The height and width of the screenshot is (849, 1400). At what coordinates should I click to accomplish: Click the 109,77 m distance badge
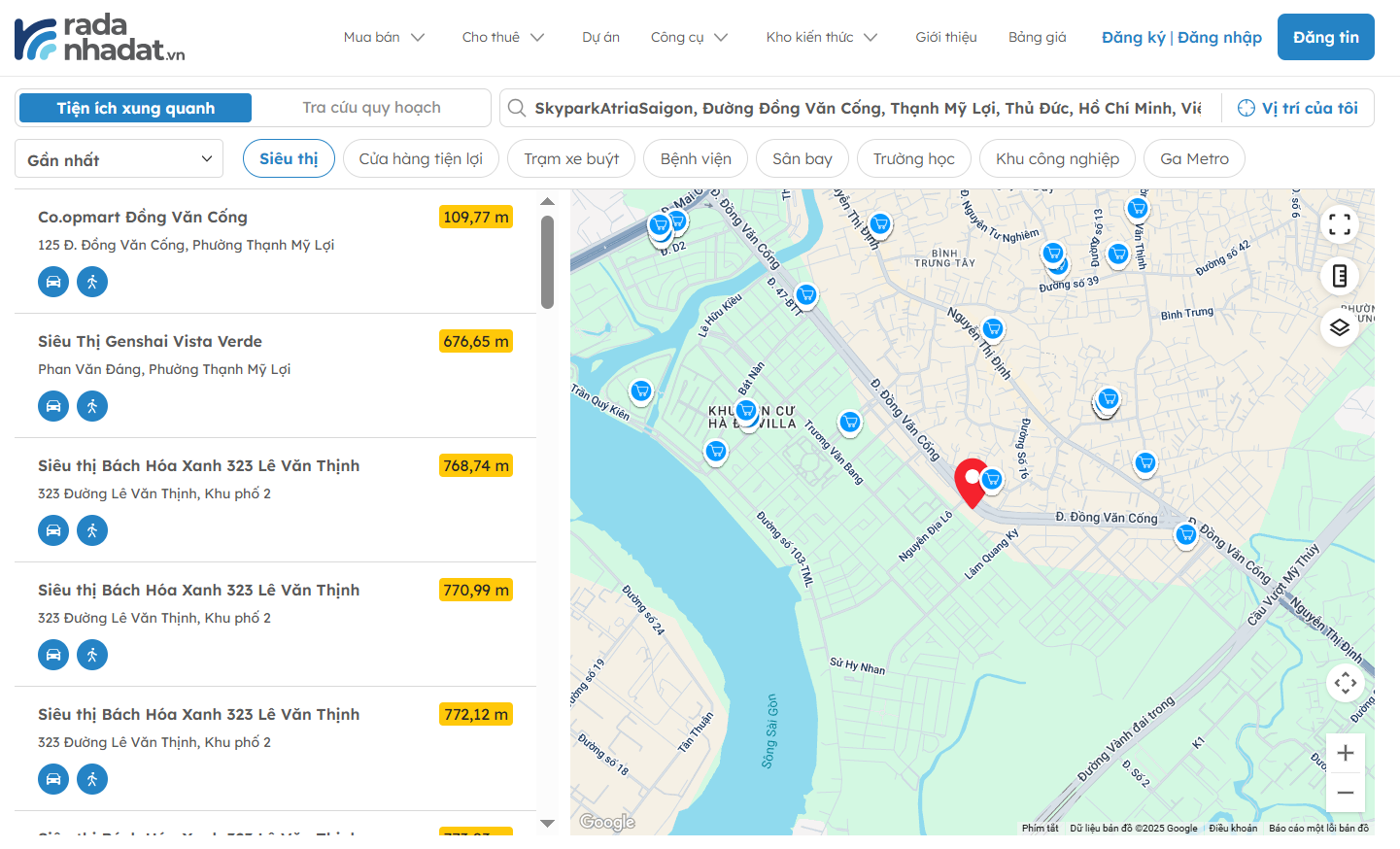[x=476, y=217]
